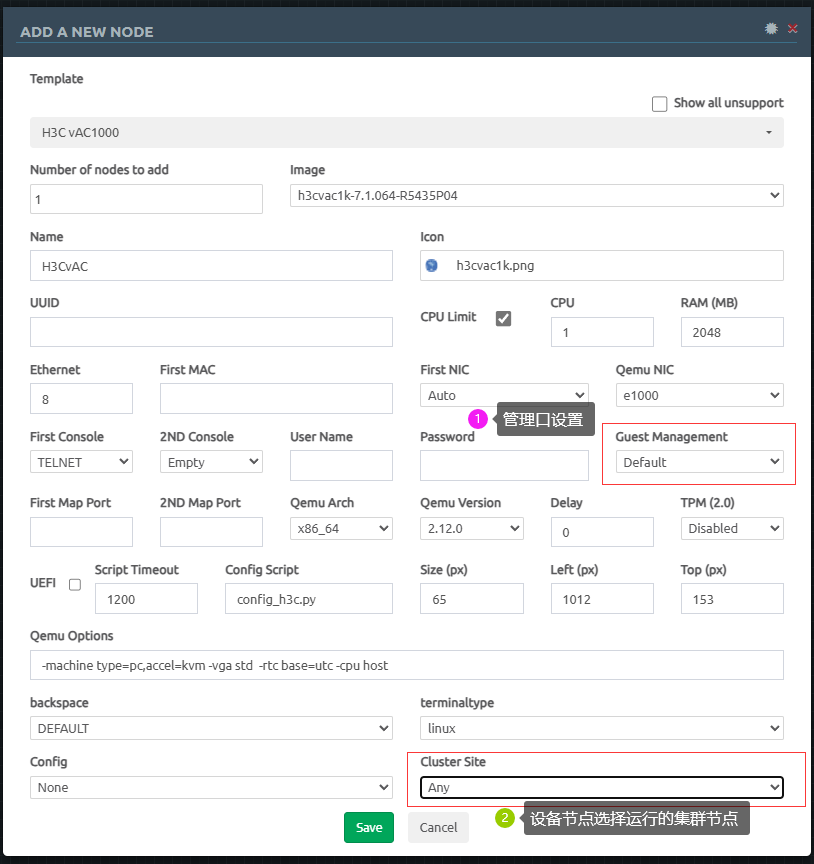Click the Script Timeout field
Viewport: 814px width, 864px height.
[x=146, y=598]
